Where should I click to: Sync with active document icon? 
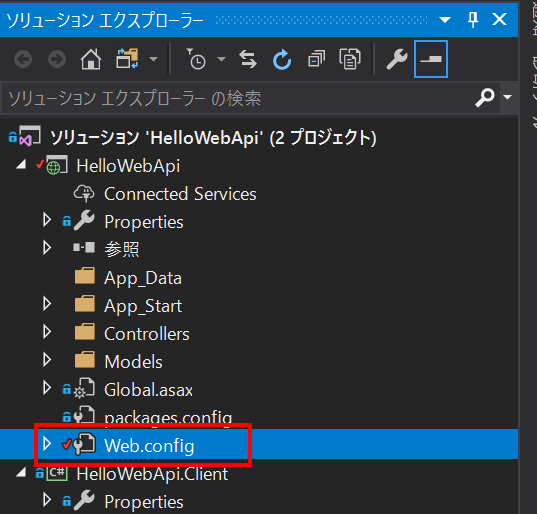click(x=248, y=59)
